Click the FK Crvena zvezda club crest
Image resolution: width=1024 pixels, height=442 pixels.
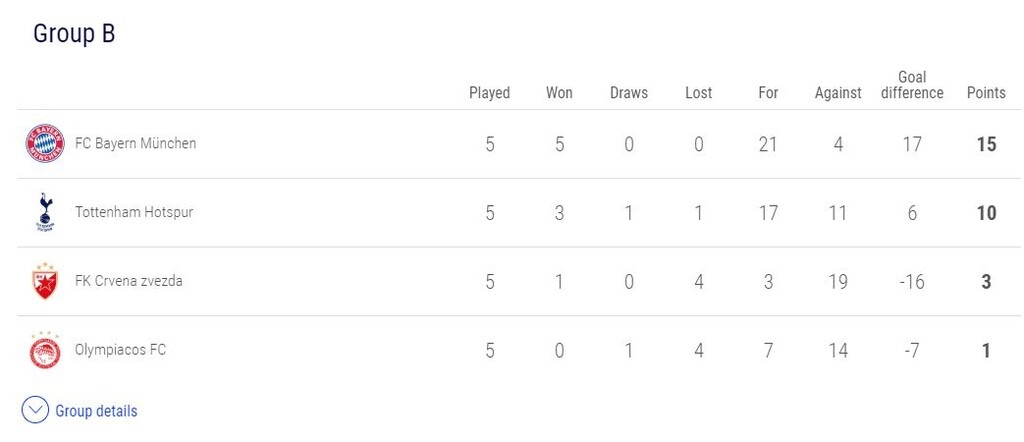click(44, 281)
